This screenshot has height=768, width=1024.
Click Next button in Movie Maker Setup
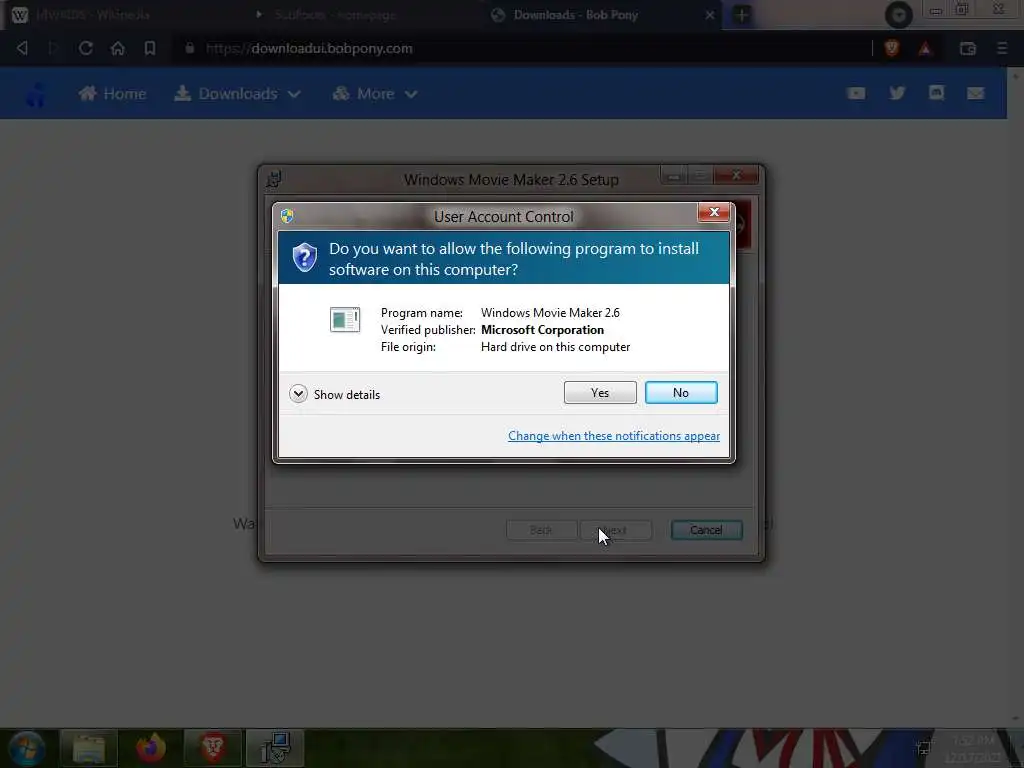tap(615, 530)
